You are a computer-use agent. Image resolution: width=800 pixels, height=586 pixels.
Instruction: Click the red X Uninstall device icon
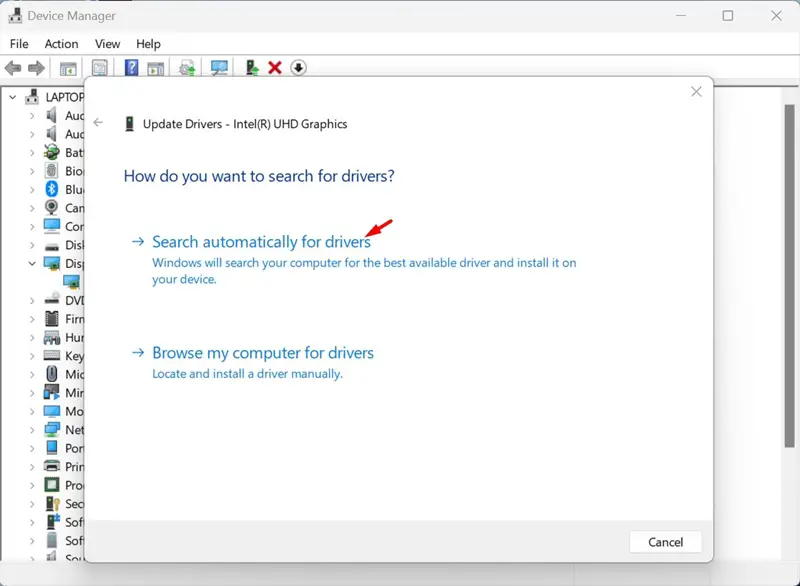[x=275, y=67]
